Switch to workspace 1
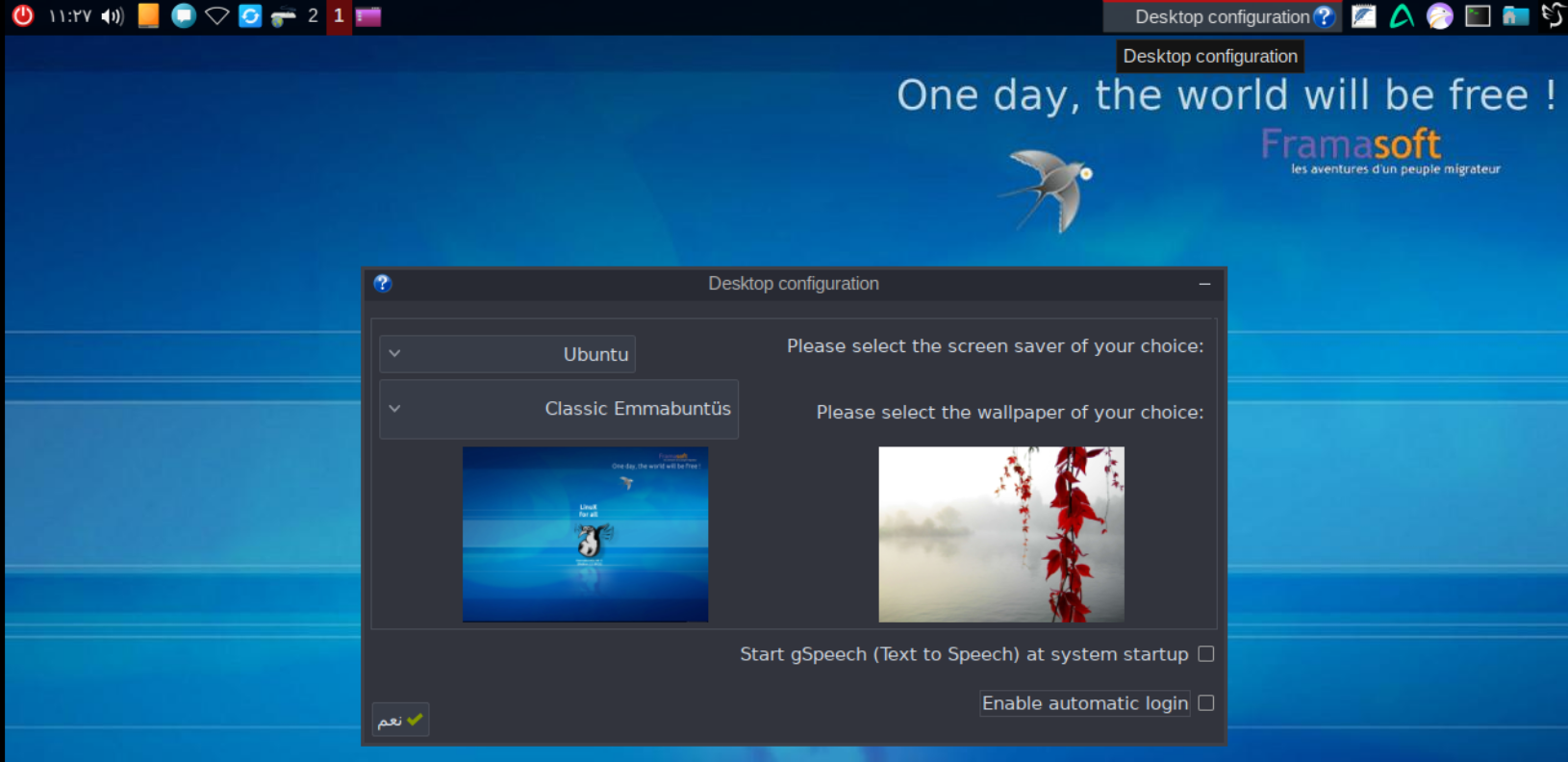Viewport: 1568px width, 762px height. [x=339, y=16]
